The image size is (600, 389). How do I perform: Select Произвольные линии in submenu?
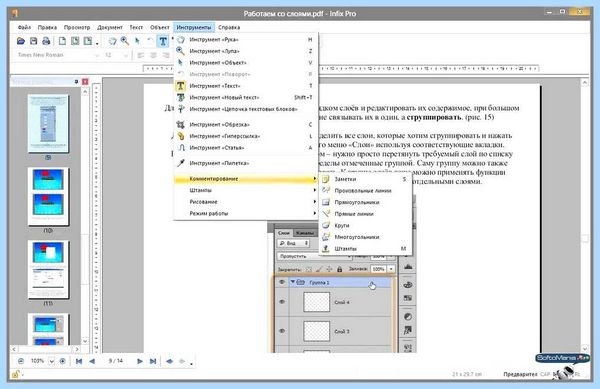365,190
